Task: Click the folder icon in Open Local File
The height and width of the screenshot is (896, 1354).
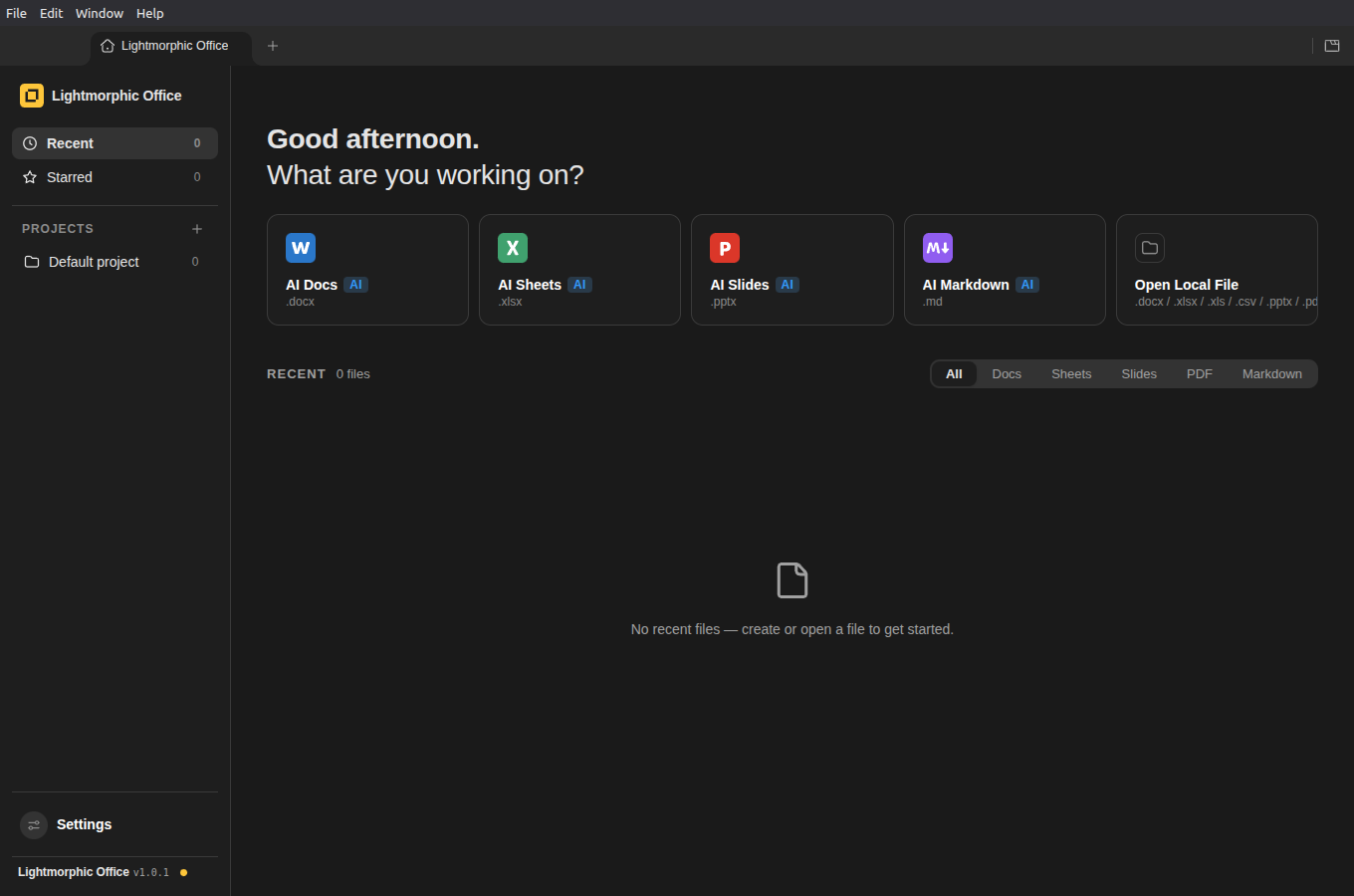Action: click(1150, 248)
